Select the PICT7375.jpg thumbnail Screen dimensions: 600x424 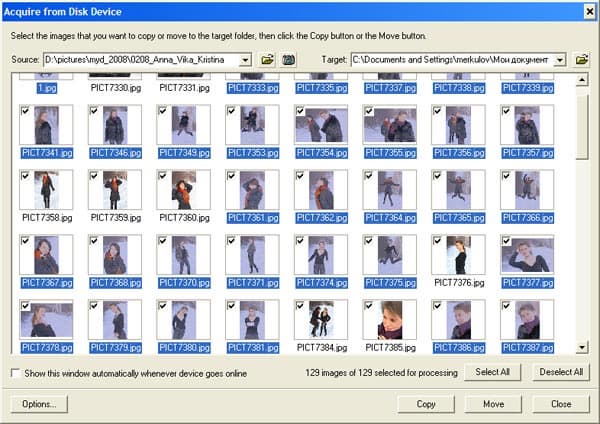pyautogui.click(x=390, y=255)
